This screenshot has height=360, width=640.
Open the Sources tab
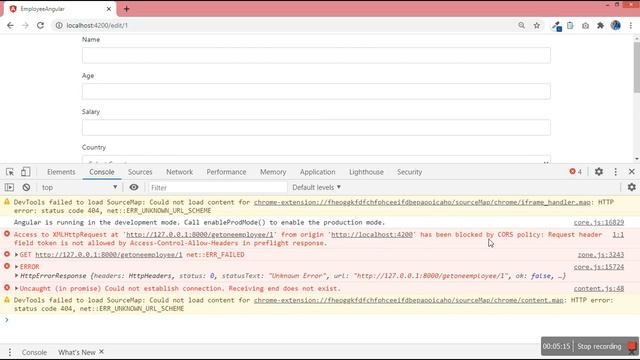tap(140, 172)
